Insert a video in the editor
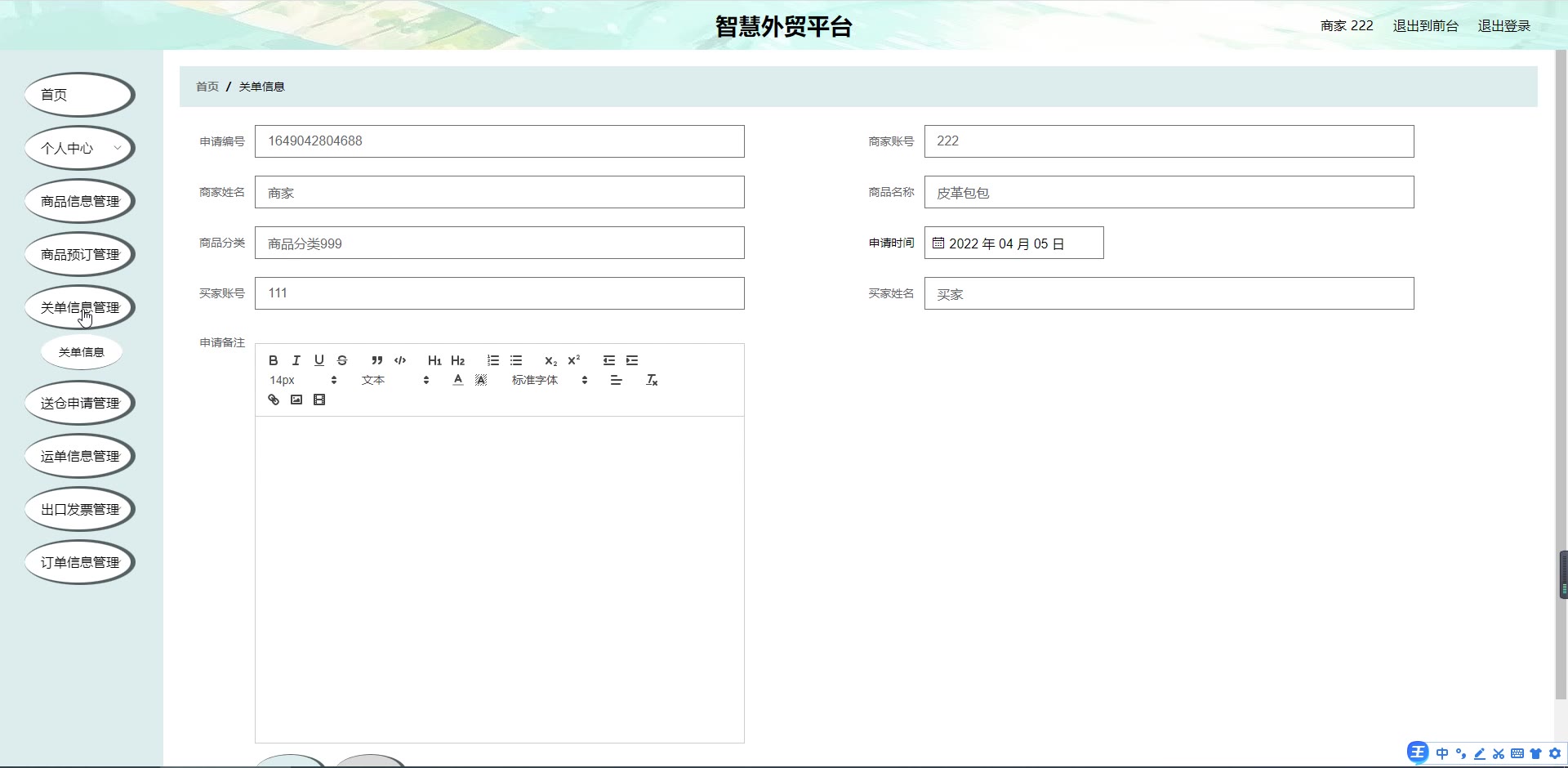The width and height of the screenshot is (1568, 768). pos(319,400)
